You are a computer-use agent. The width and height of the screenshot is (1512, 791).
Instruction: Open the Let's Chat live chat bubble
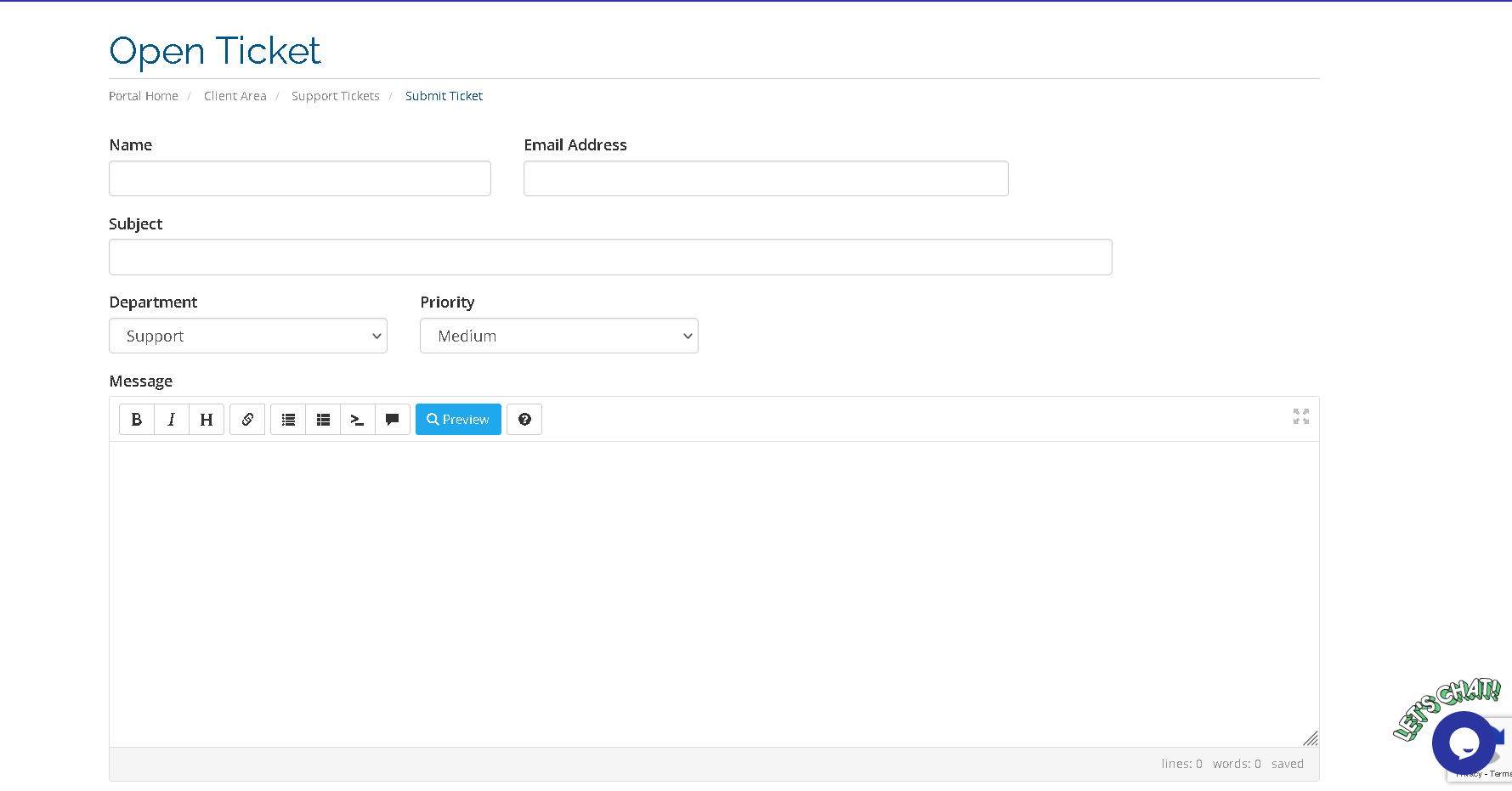[x=1464, y=743]
